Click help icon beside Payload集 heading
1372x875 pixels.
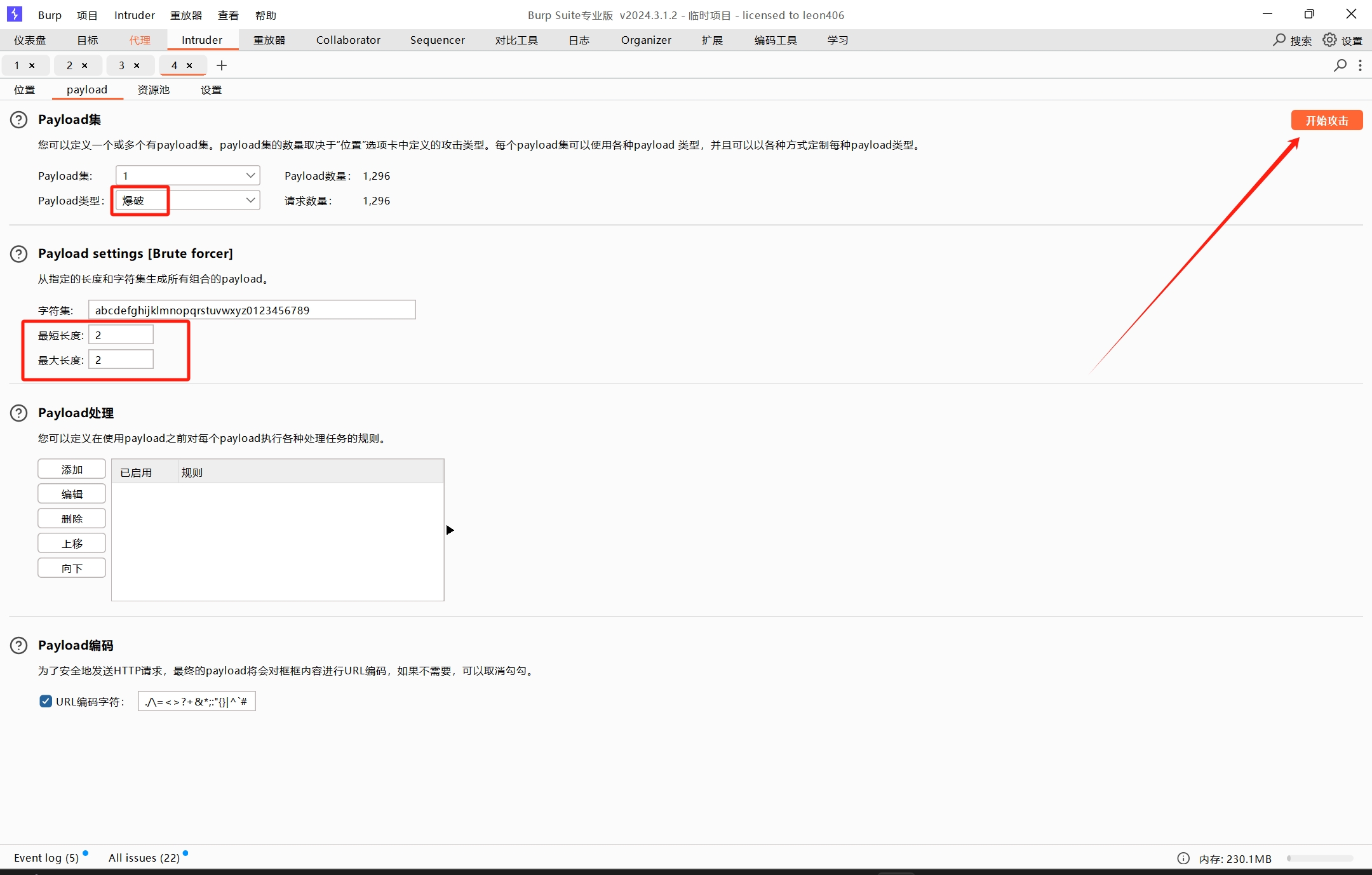point(19,119)
